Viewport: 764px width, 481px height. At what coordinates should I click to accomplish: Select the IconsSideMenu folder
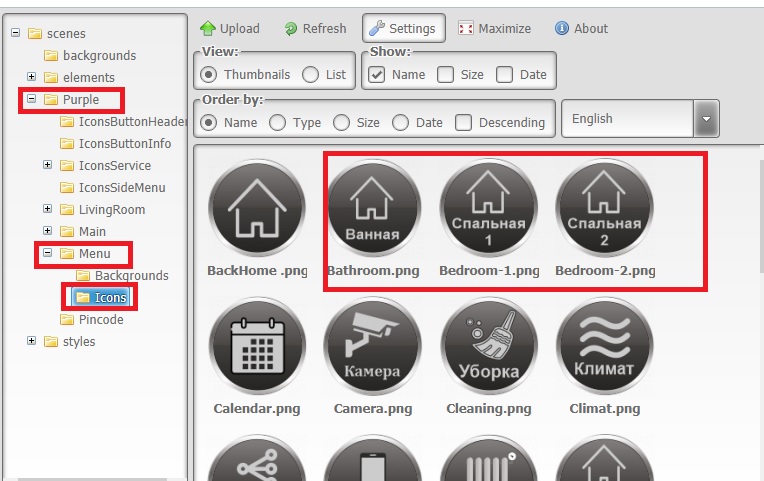coord(113,188)
